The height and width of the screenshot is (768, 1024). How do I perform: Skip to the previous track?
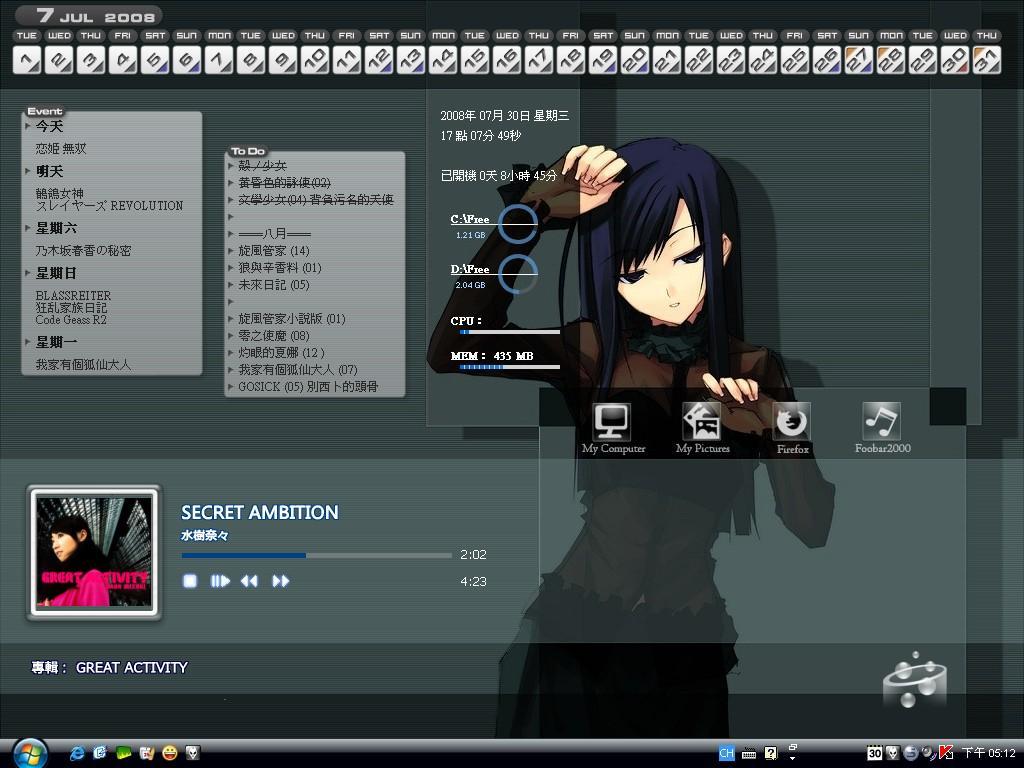pos(249,581)
